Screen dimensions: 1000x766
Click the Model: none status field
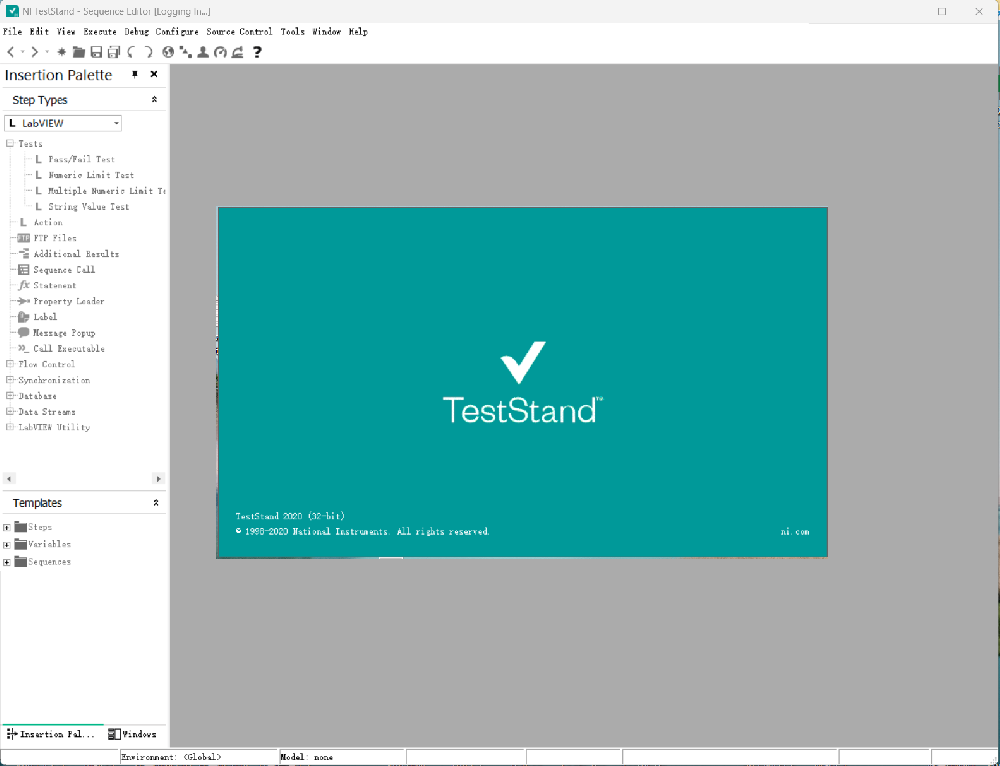(342, 757)
